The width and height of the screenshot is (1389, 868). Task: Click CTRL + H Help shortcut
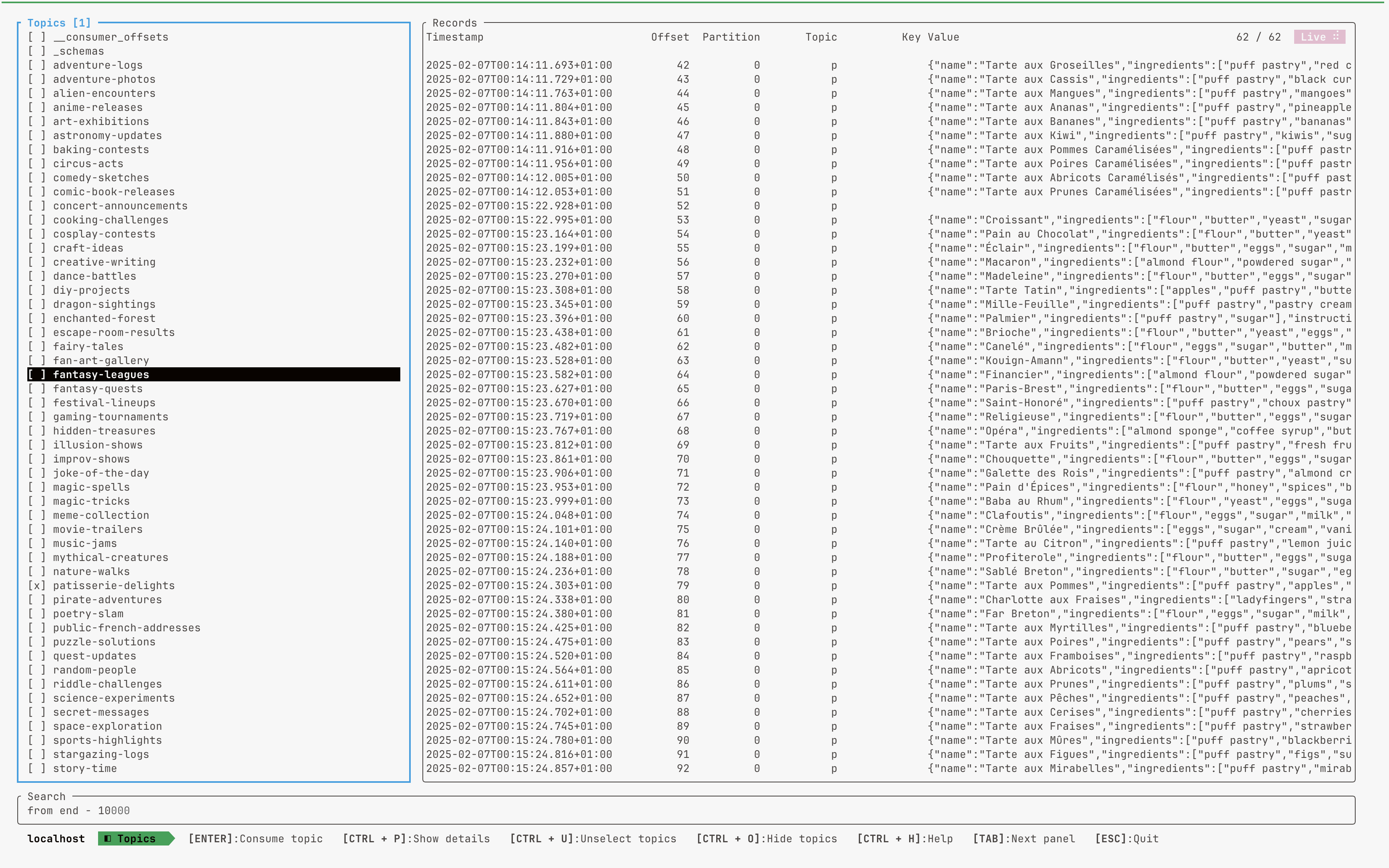pyautogui.click(x=905, y=839)
